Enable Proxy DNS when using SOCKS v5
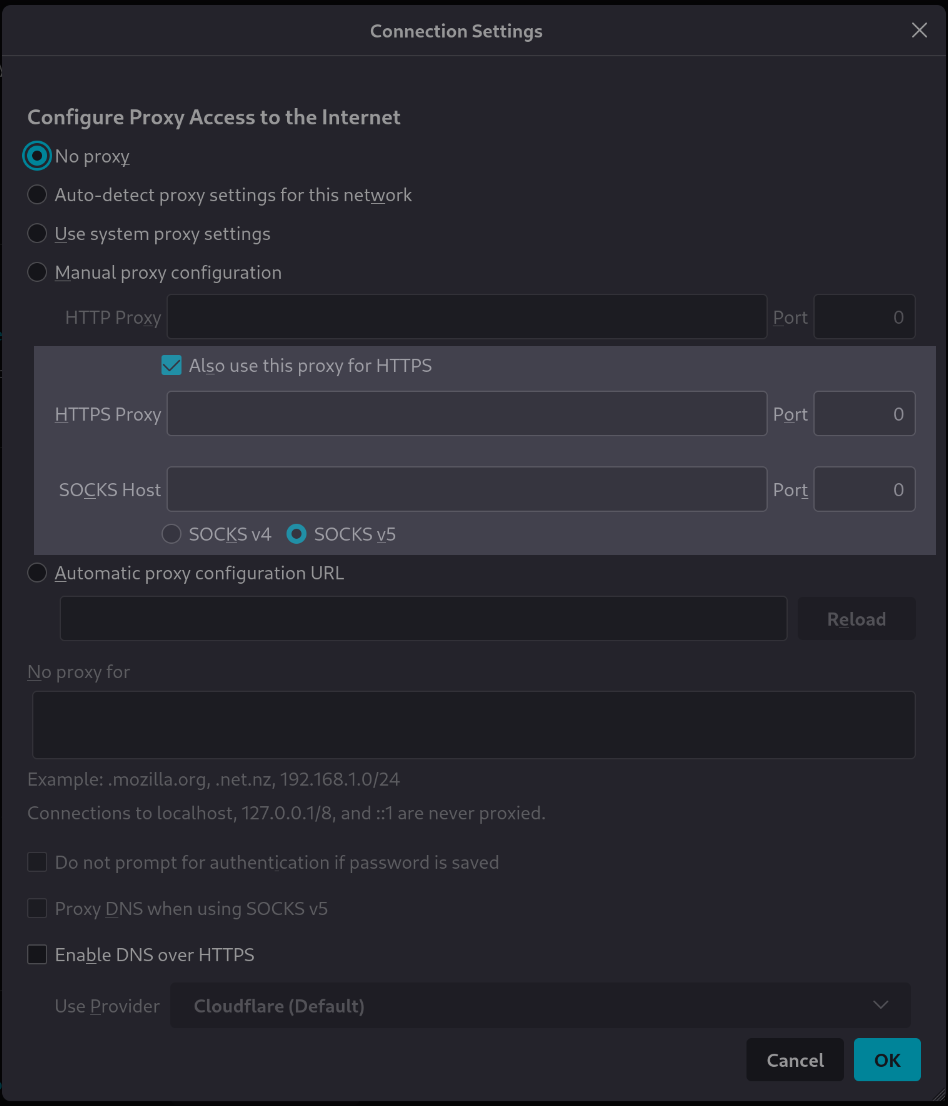The height and width of the screenshot is (1106, 948). [x=37, y=907]
